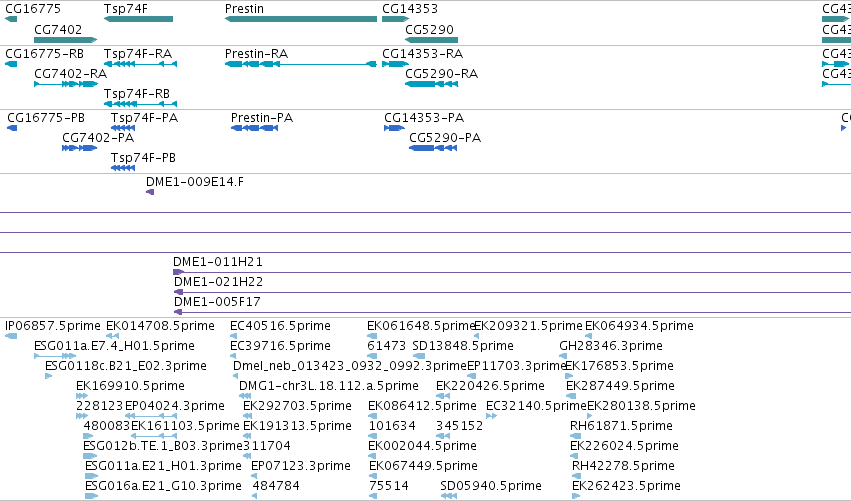Click the ESG0118c.B21_E02.3prime label
This screenshot has width=851, height=501.
point(126,366)
